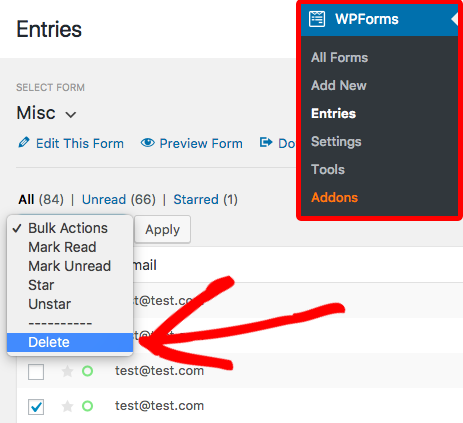
Task: Star the checked test@test.com entry
Action: tap(67, 406)
